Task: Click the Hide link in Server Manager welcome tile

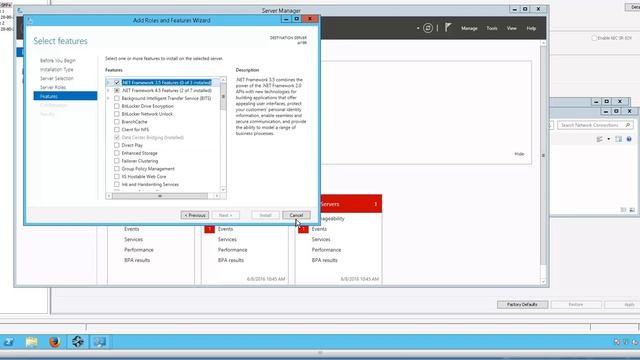Action: (x=519, y=154)
